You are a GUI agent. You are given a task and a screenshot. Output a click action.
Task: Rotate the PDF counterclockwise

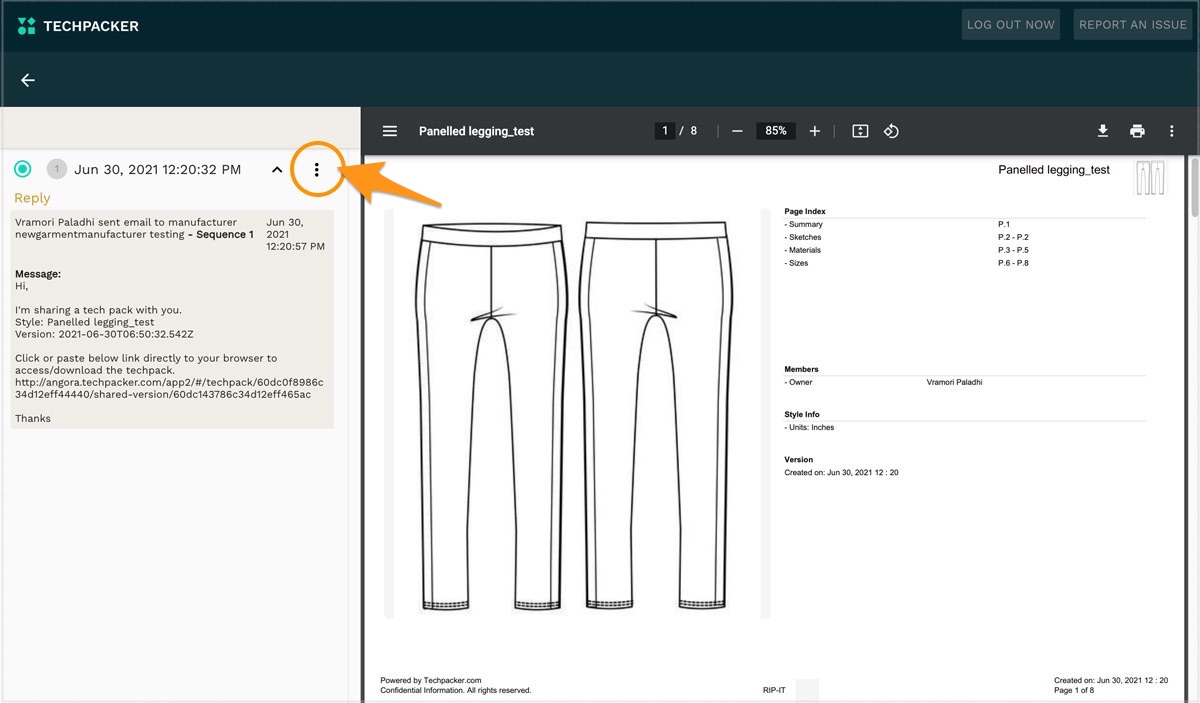point(892,131)
